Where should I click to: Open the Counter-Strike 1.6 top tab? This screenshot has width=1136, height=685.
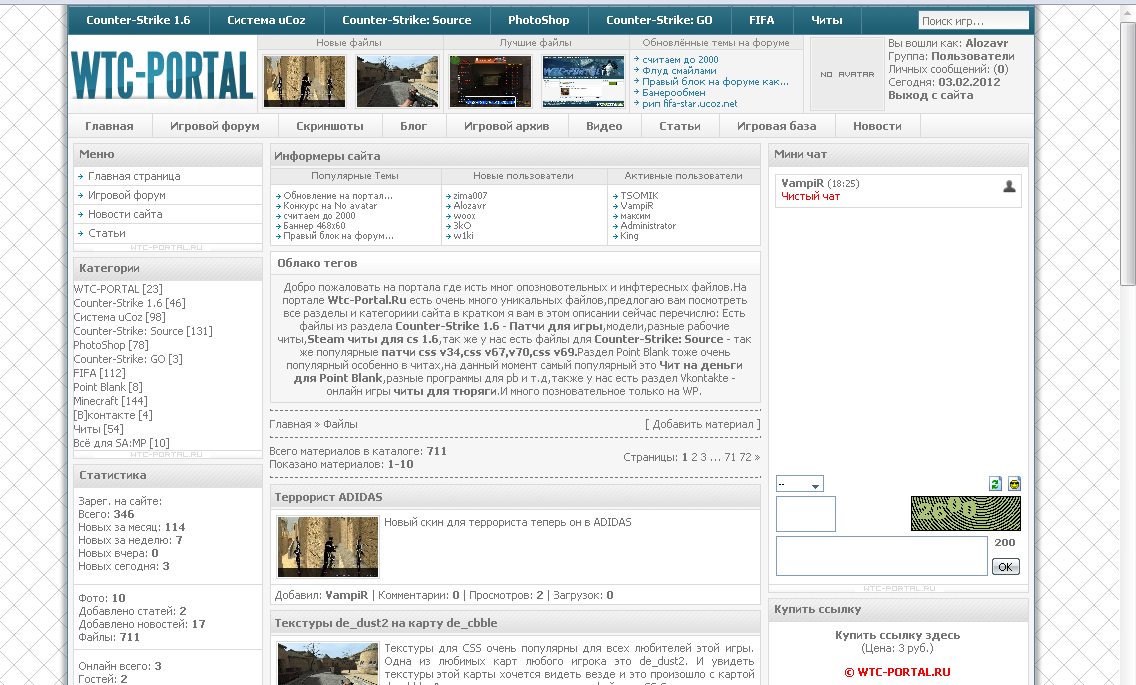coord(138,20)
